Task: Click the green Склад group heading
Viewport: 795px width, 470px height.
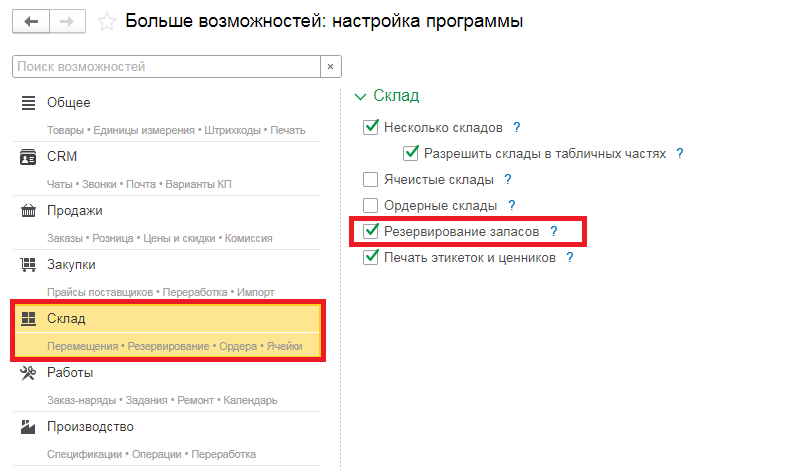Action: [x=396, y=95]
